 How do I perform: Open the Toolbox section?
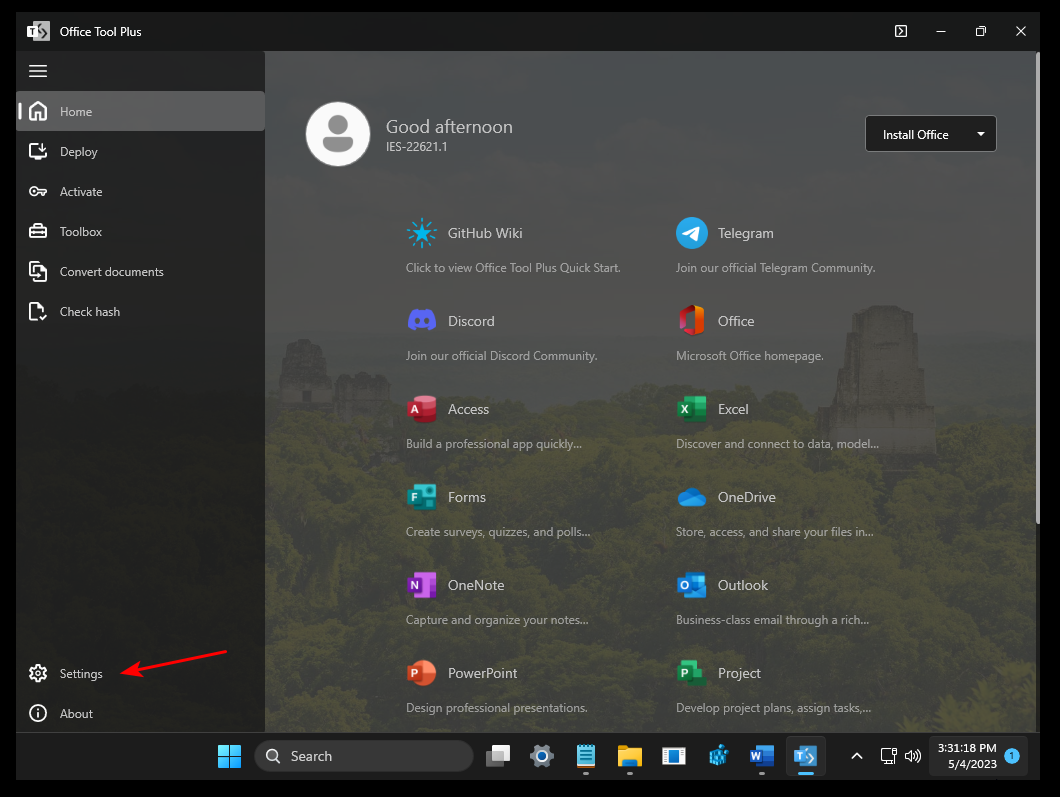pos(141,231)
